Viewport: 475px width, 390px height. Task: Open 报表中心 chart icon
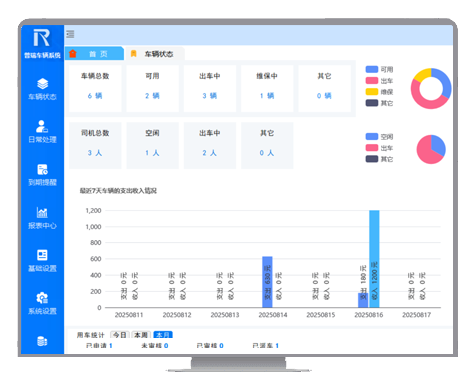point(42,212)
